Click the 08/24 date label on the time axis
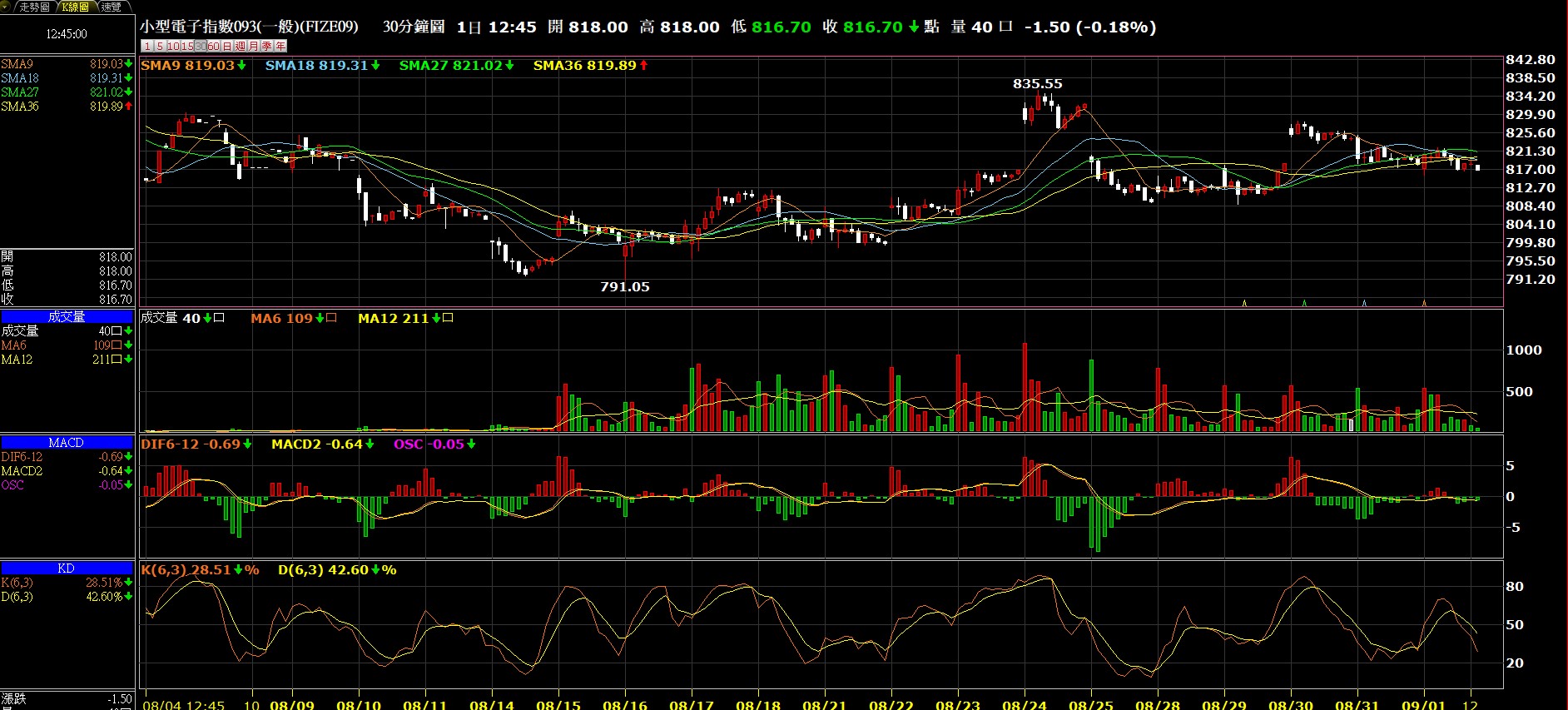Image resolution: width=1568 pixels, height=710 pixels. 1024,704
